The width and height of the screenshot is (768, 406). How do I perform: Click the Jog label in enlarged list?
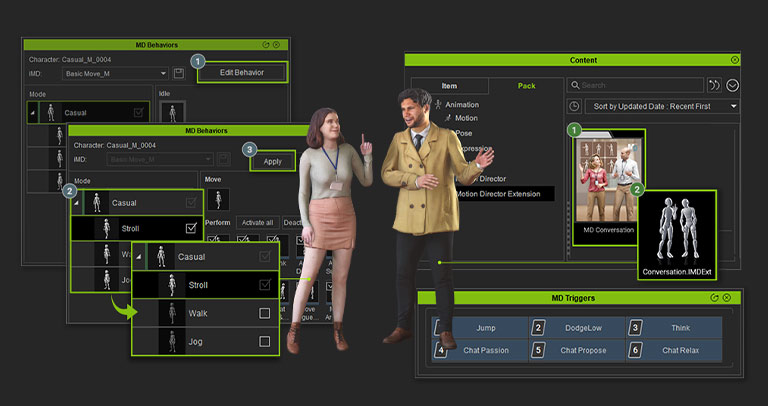[x=195, y=342]
